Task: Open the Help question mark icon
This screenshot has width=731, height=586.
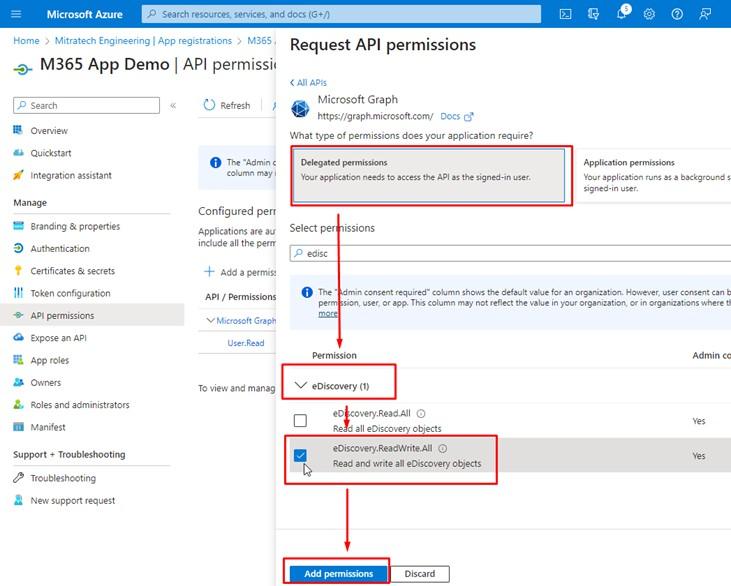Action: 677,14
